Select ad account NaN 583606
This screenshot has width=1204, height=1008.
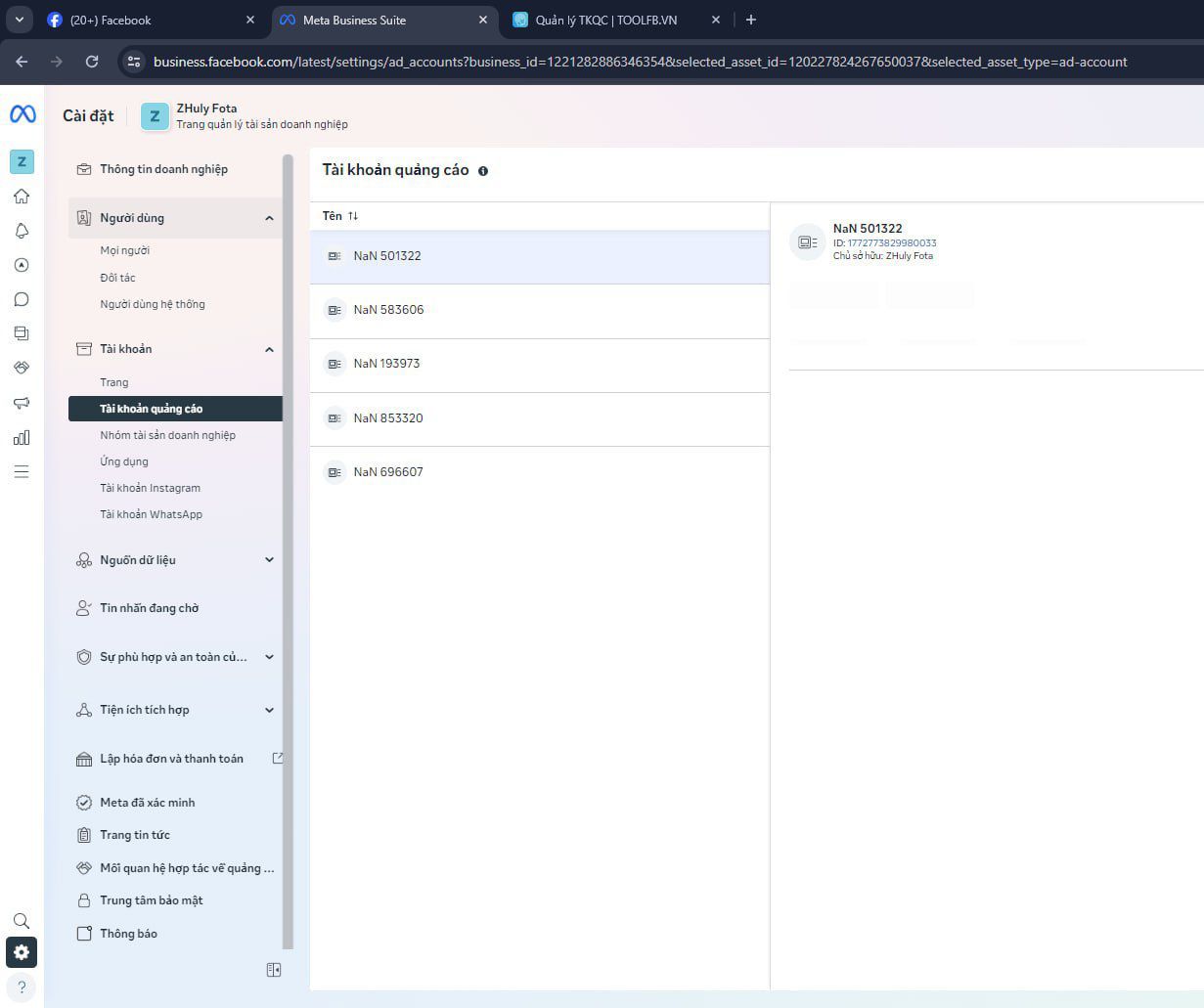coord(540,311)
